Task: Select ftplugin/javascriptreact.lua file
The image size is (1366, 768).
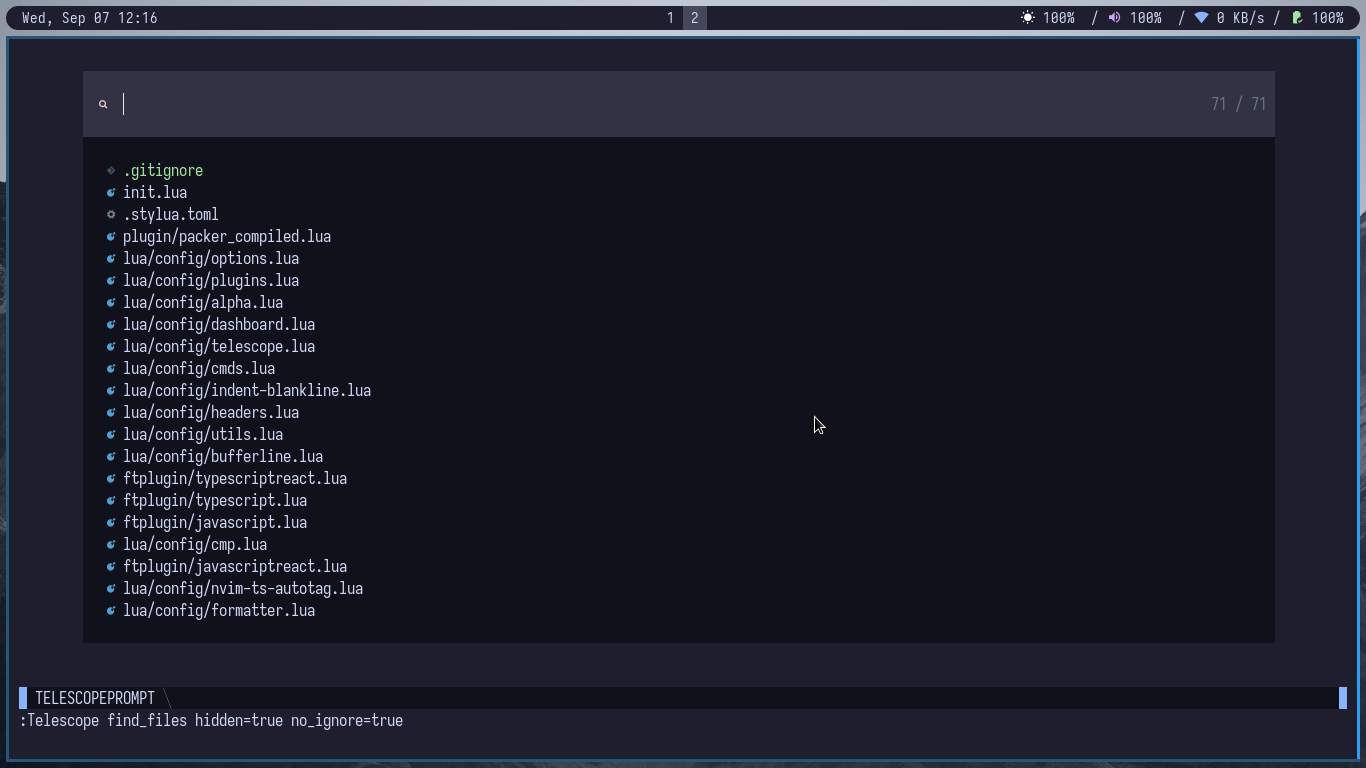Action: (x=235, y=566)
